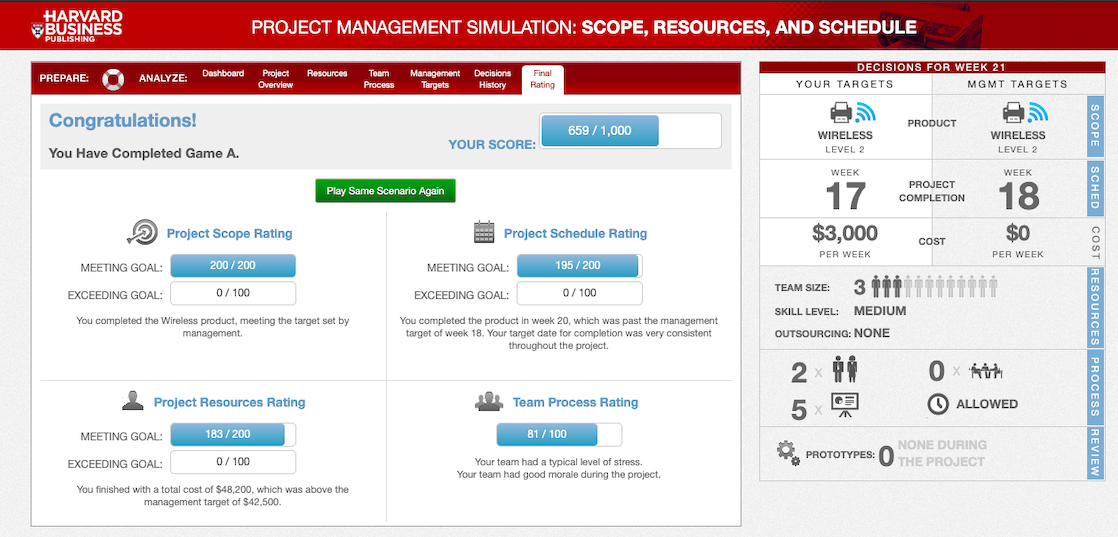Click the Your Targets column header
This screenshot has width=1118, height=537.
(x=845, y=84)
